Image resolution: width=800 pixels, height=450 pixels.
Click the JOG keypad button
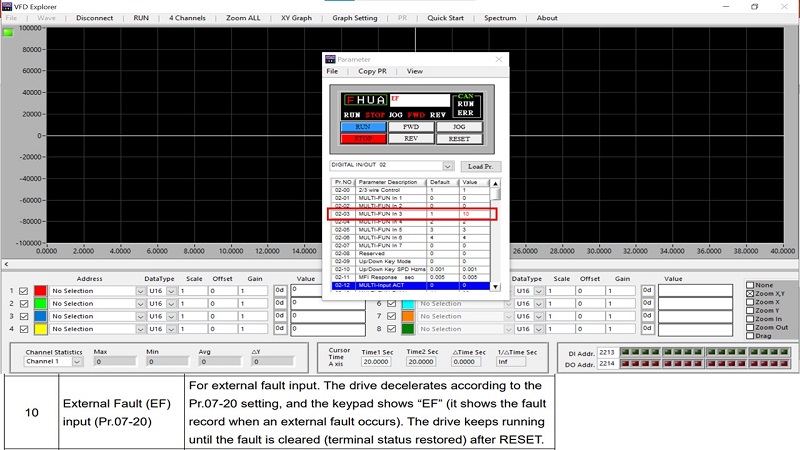[459, 127]
